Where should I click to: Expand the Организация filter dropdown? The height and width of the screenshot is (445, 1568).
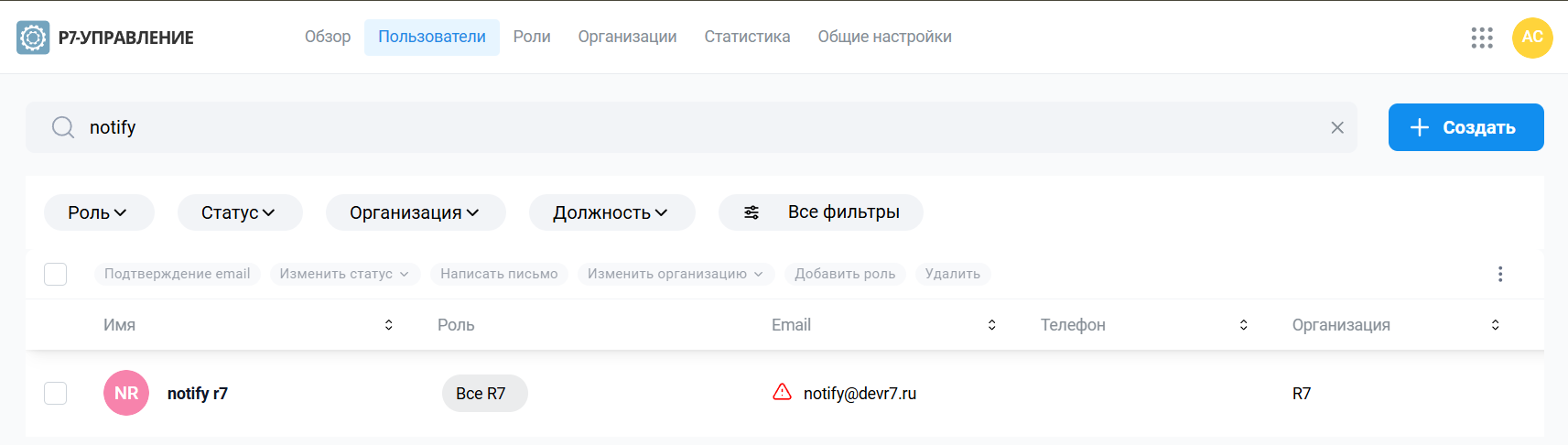[416, 212]
